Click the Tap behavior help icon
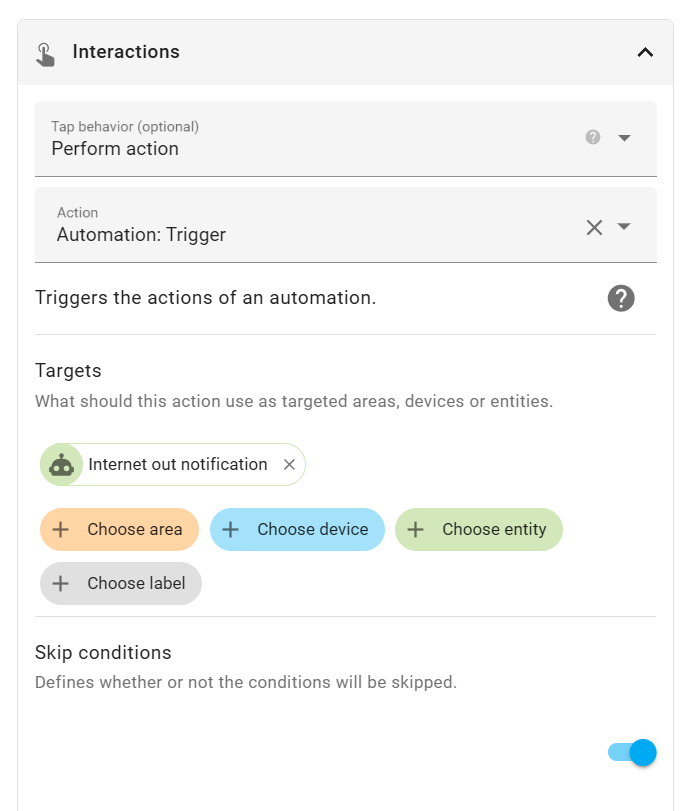Screen dimensions: 689x811 click(x=593, y=137)
